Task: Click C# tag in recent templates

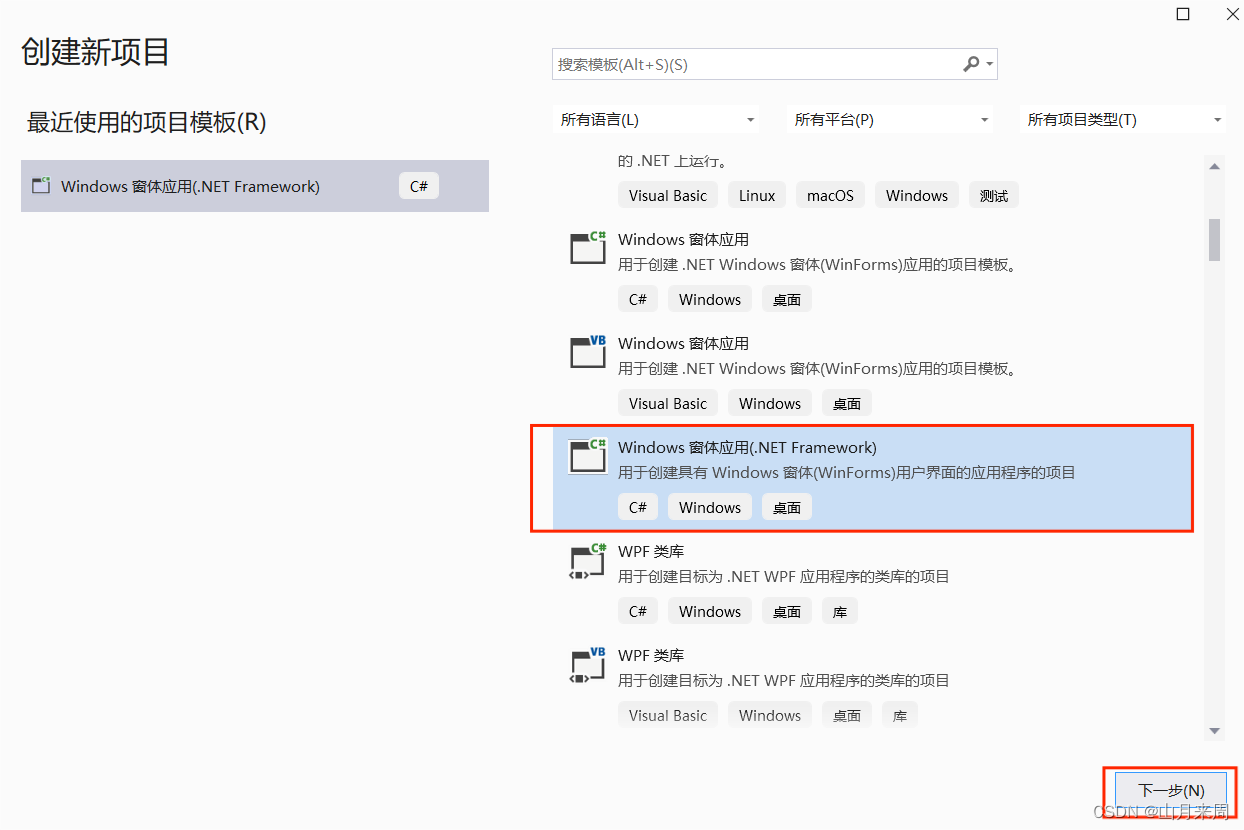Action: (419, 186)
